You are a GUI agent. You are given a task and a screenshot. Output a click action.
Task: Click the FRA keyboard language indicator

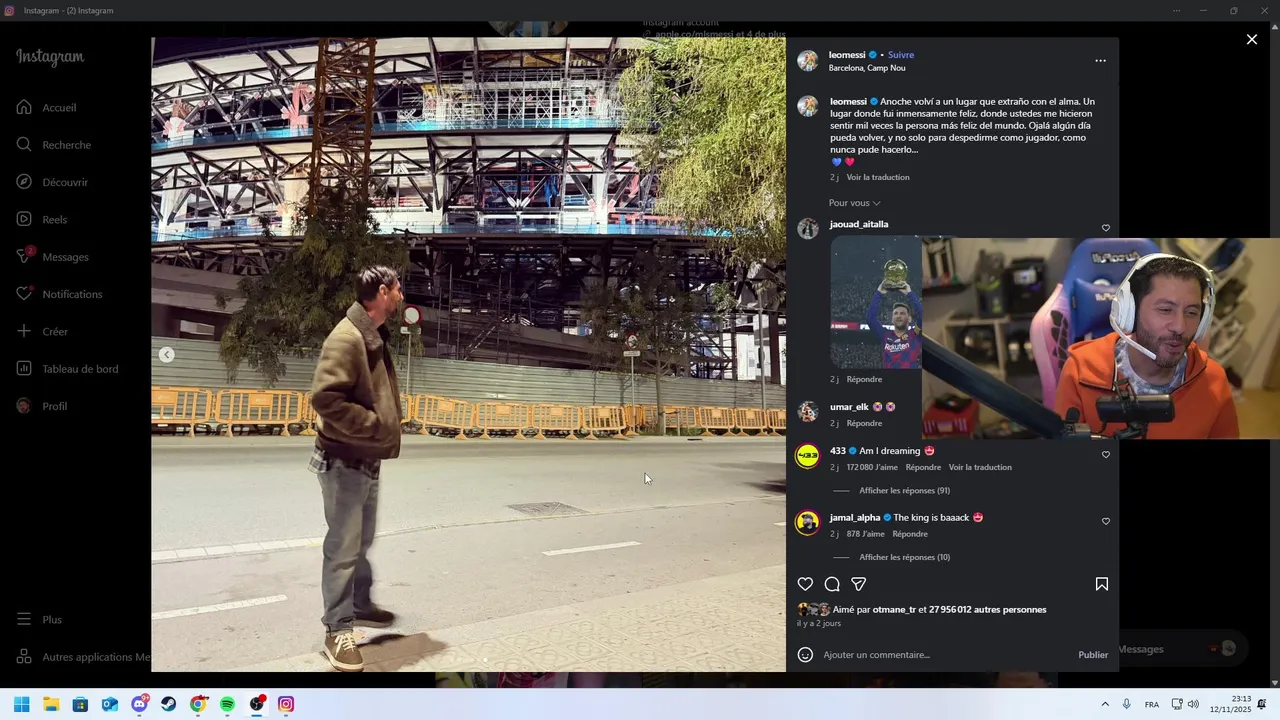[1152, 704]
